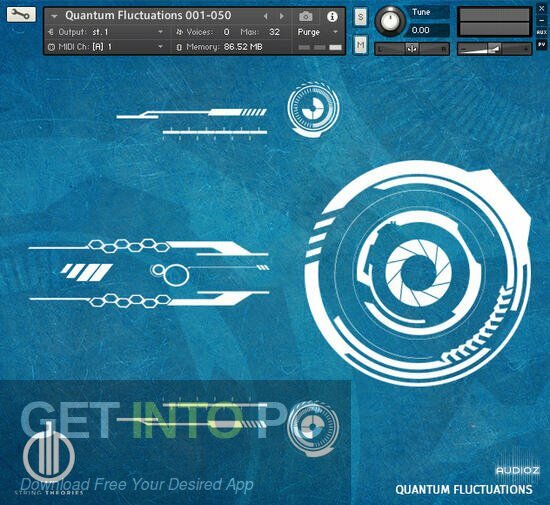Click the volume slider handle
The image size is (550, 505).
[495, 49]
